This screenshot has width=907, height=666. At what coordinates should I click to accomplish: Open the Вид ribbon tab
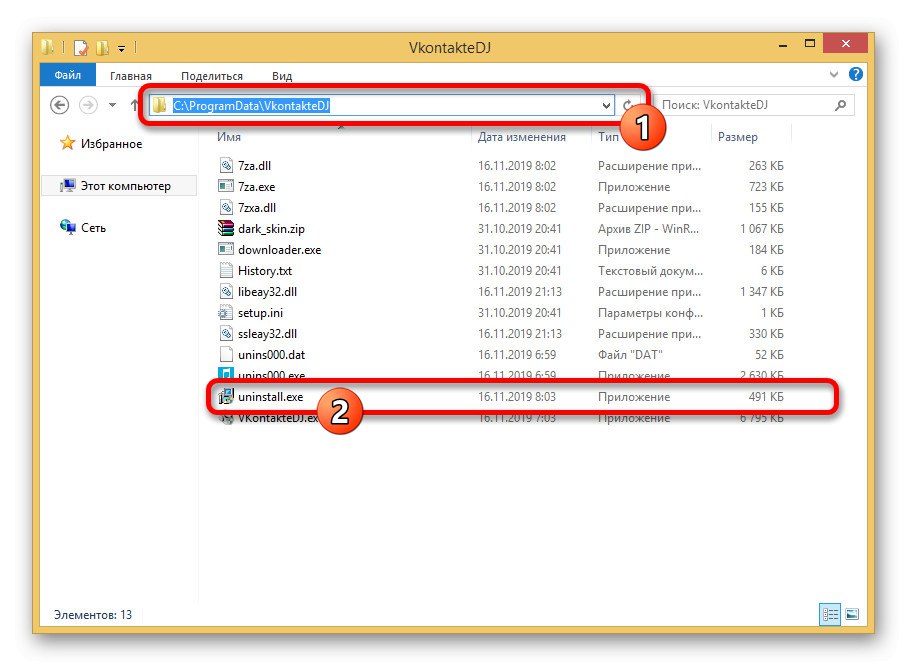tap(282, 76)
